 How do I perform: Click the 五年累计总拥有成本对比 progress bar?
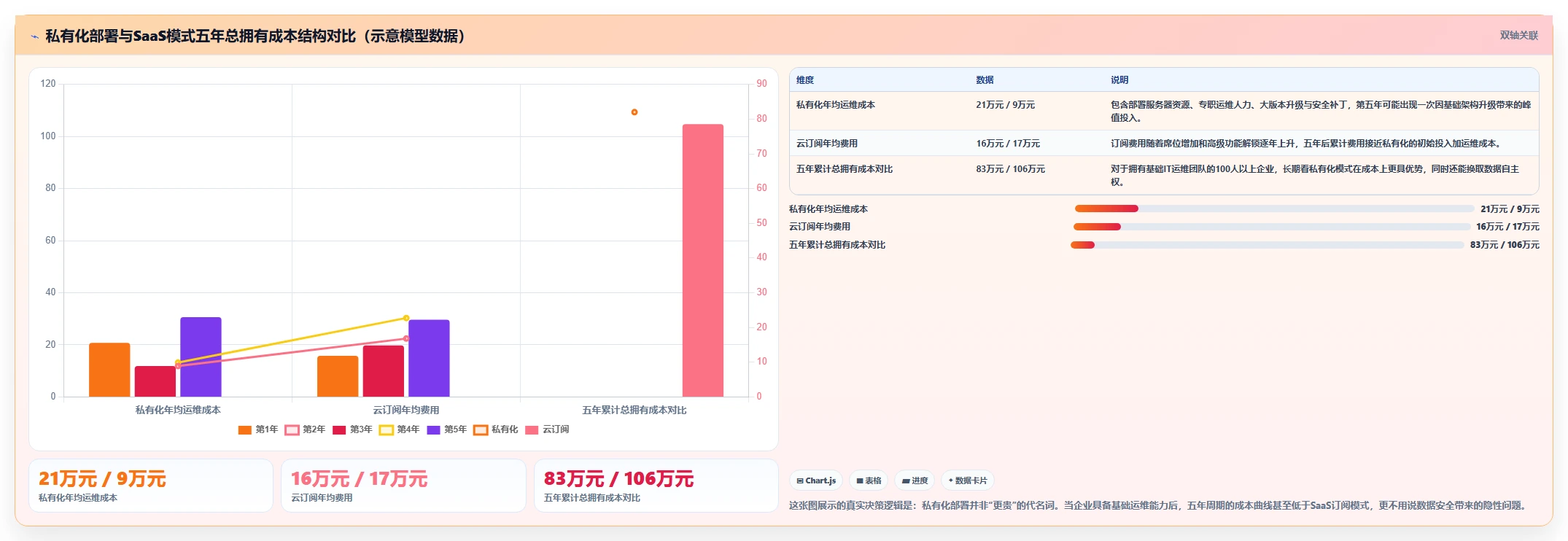1267,245
